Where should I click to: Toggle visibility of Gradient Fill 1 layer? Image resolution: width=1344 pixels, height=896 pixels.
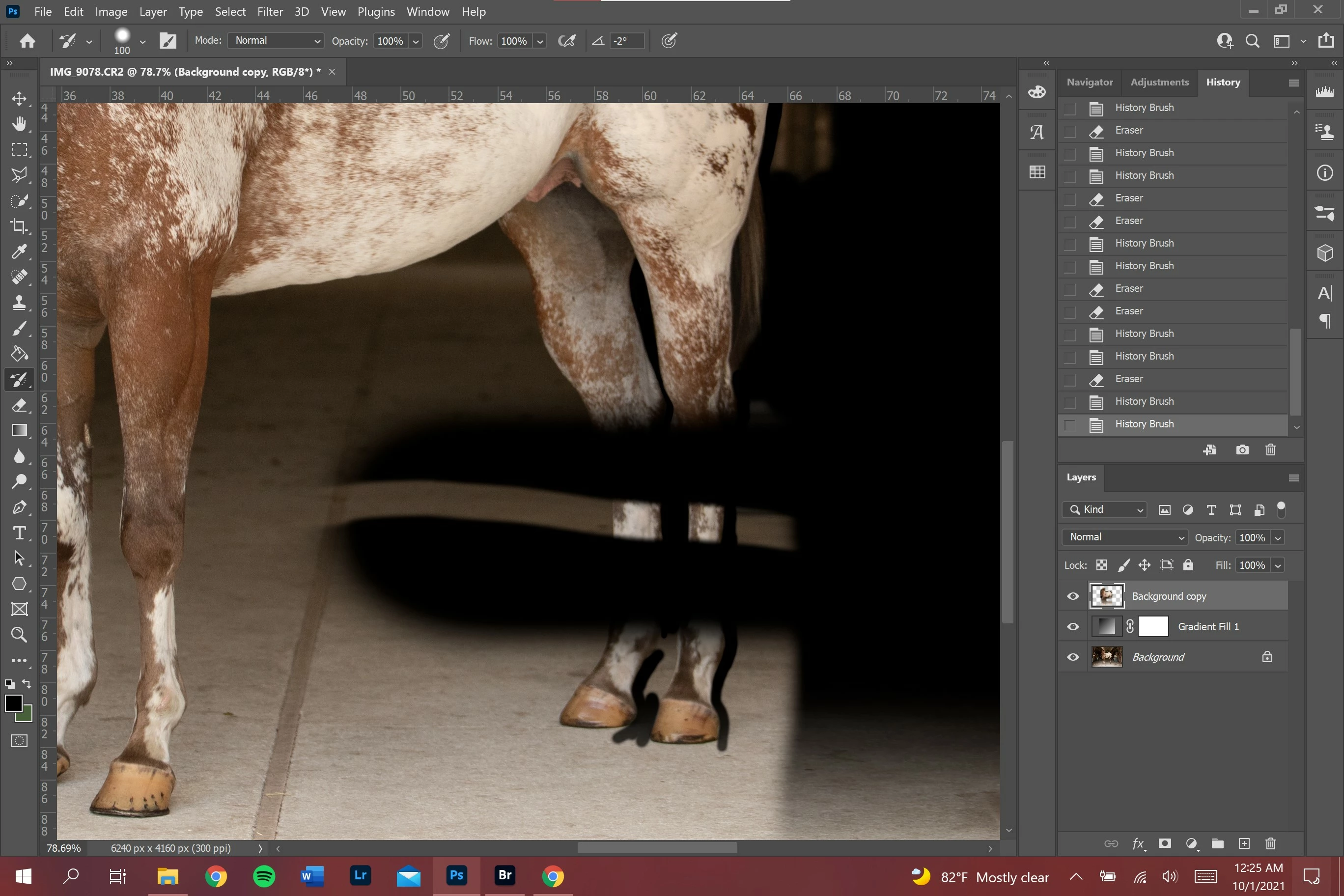point(1072,626)
